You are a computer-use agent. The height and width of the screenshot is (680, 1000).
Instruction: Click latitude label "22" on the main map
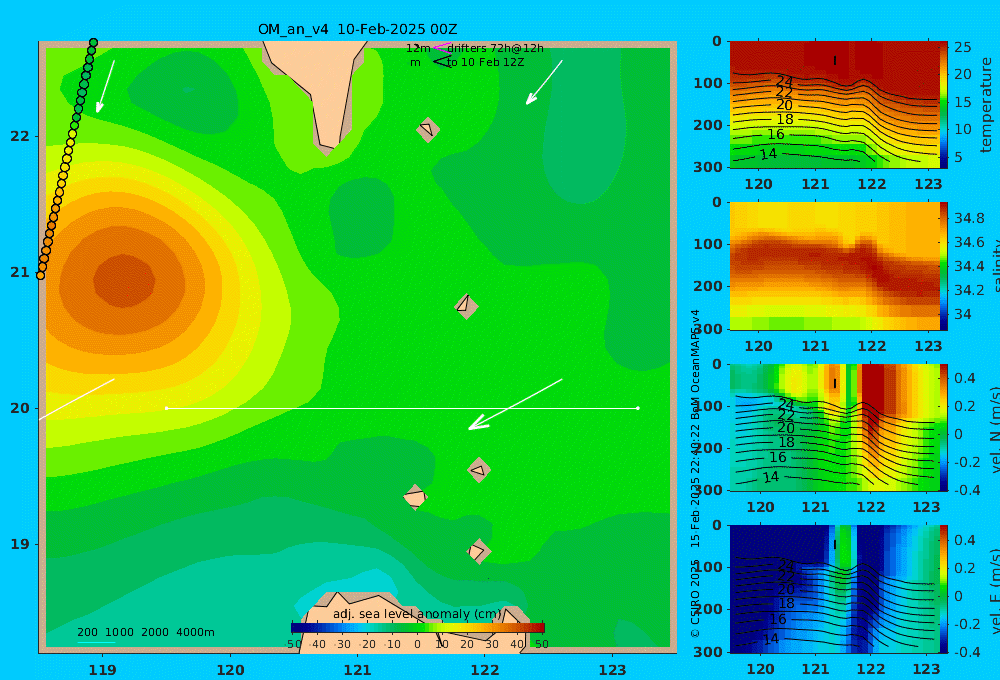(20, 136)
